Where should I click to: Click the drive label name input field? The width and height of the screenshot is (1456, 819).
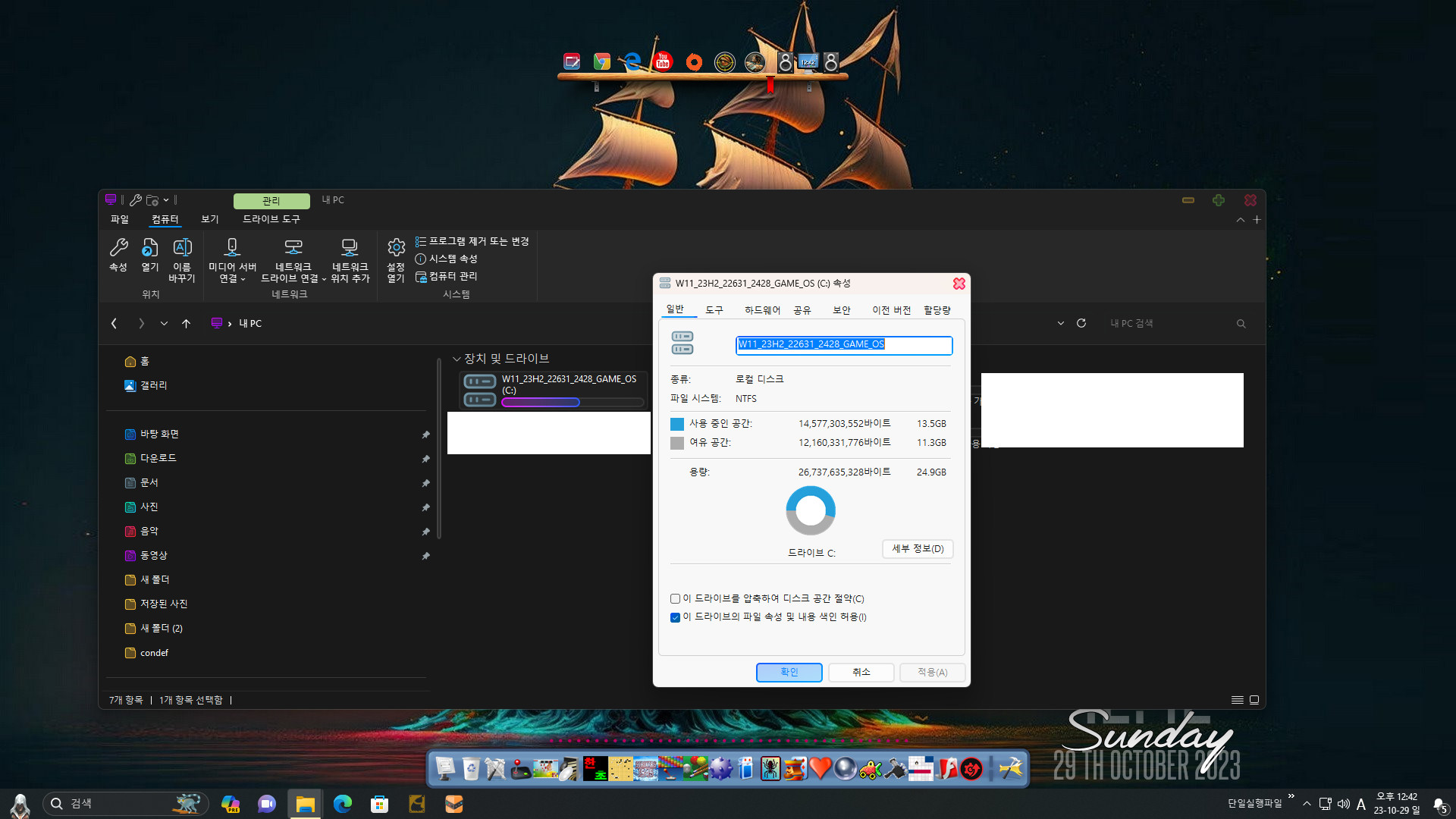point(844,345)
